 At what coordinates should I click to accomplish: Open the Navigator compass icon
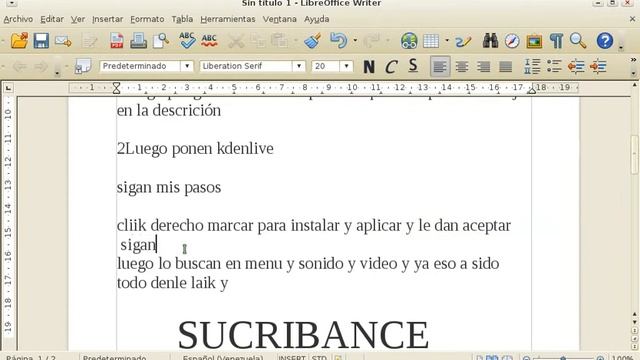(x=512, y=41)
